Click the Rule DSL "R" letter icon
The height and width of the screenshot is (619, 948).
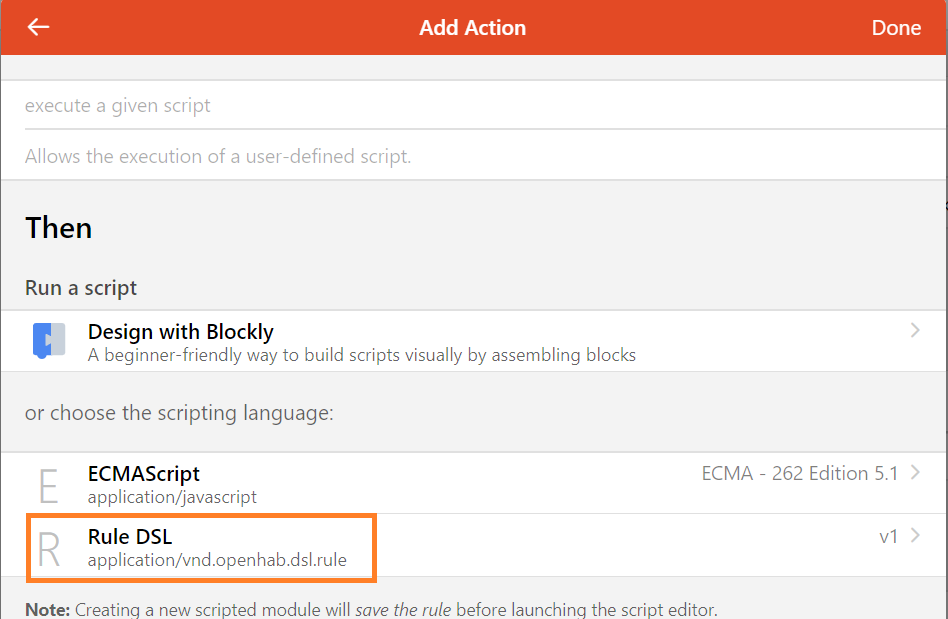click(x=48, y=547)
